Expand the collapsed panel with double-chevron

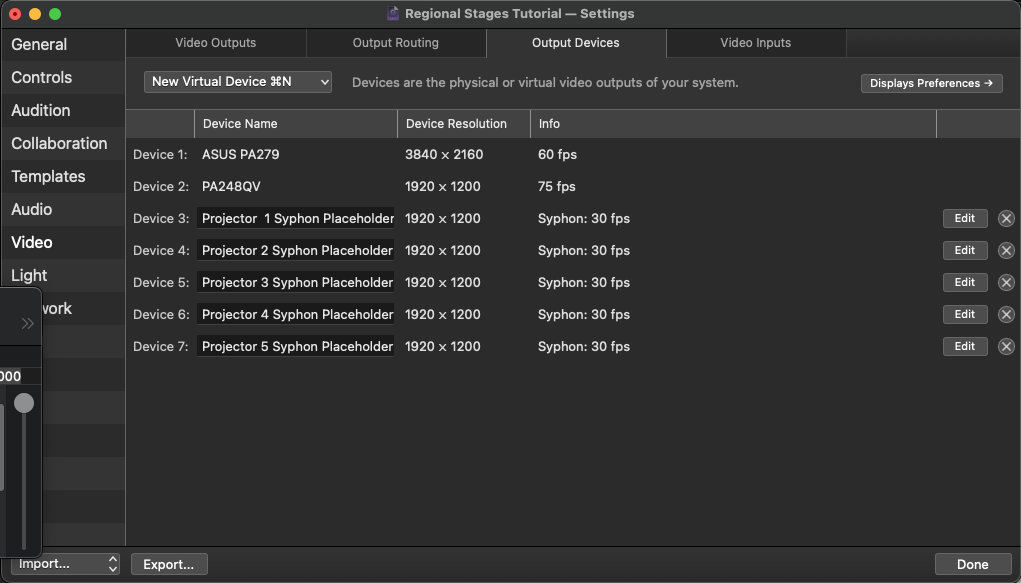[x=24, y=323]
